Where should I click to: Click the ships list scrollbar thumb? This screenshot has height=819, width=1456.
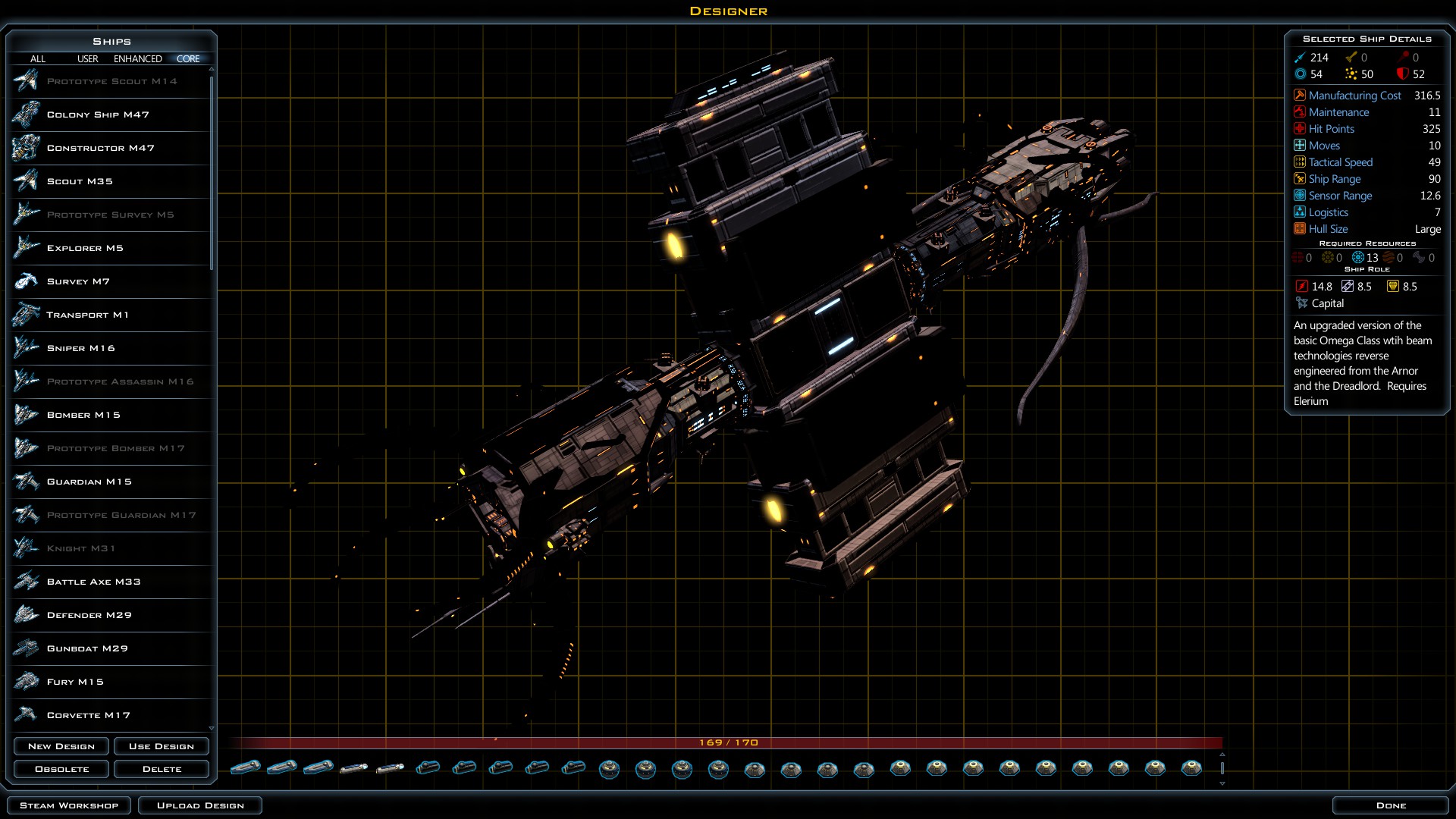point(212,172)
